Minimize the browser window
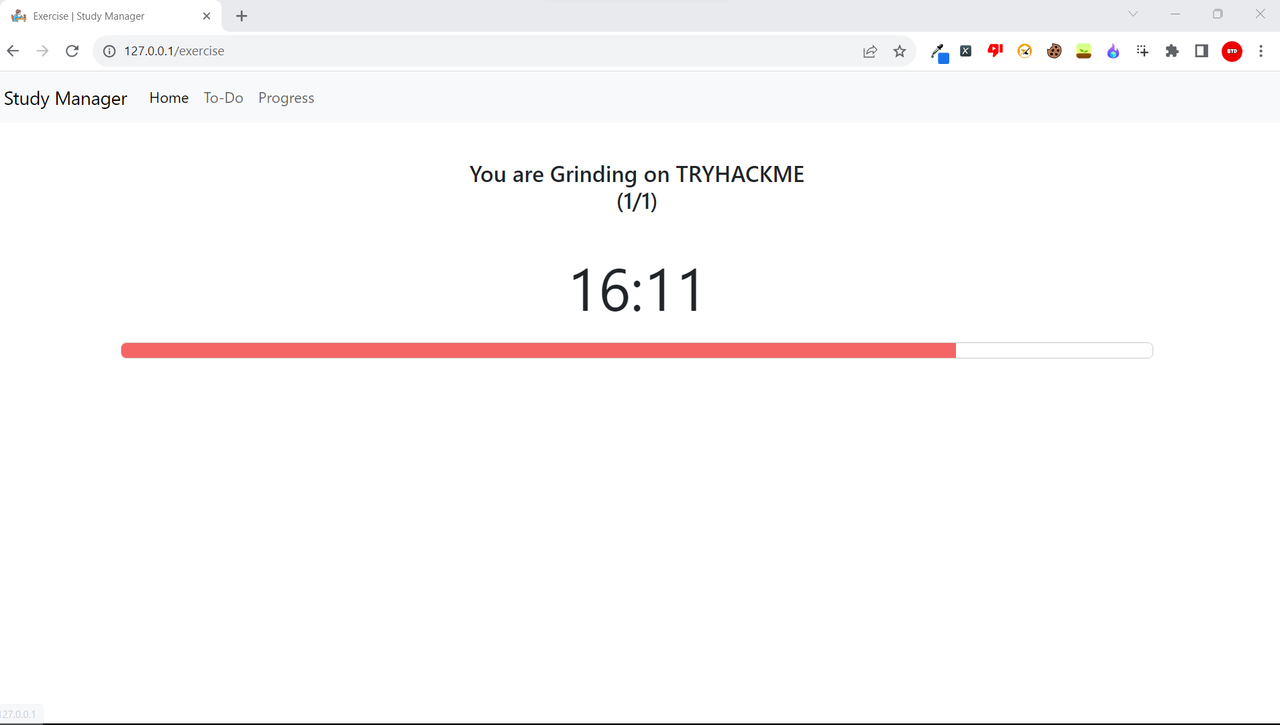Image resolution: width=1280 pixels, height=725 pixels. (x=1175, y=14)
